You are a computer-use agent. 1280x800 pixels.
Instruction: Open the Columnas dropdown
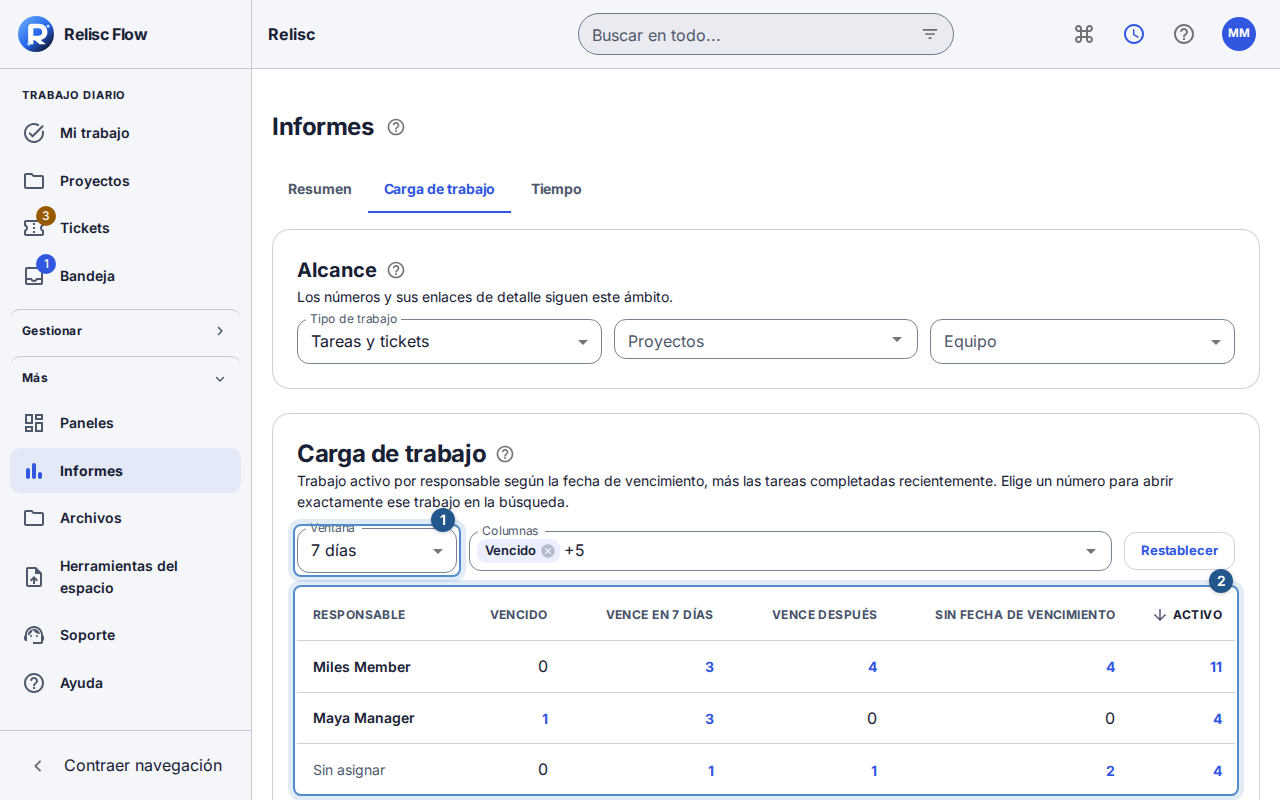(x=790, y=551)
